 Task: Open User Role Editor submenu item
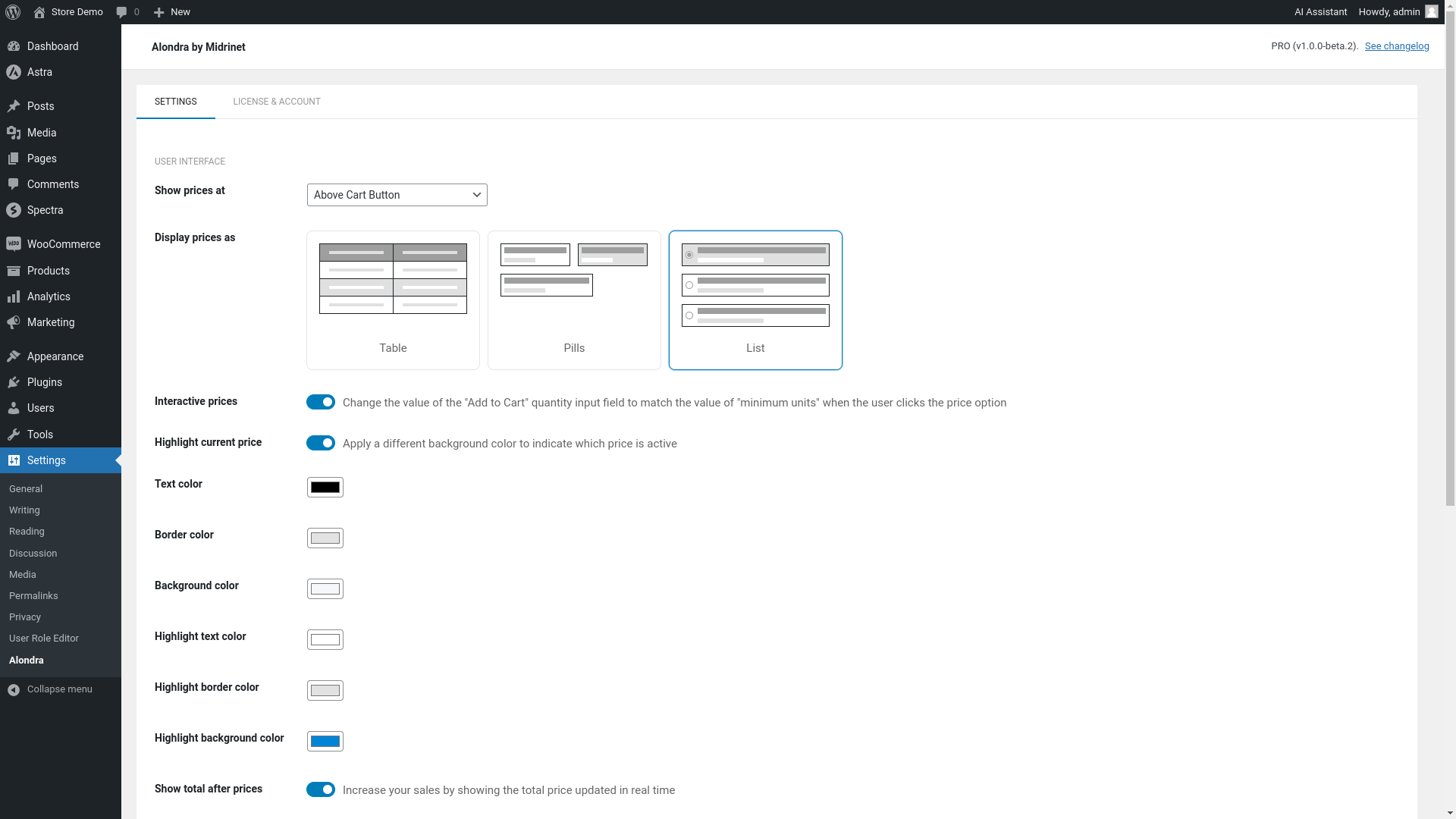click(44, 639)
